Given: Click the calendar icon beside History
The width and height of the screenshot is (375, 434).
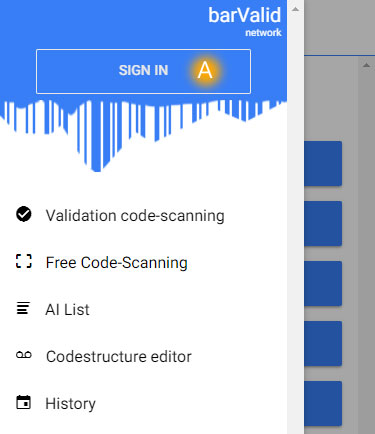Looking at the screenshot, I should tap(24, 402).
